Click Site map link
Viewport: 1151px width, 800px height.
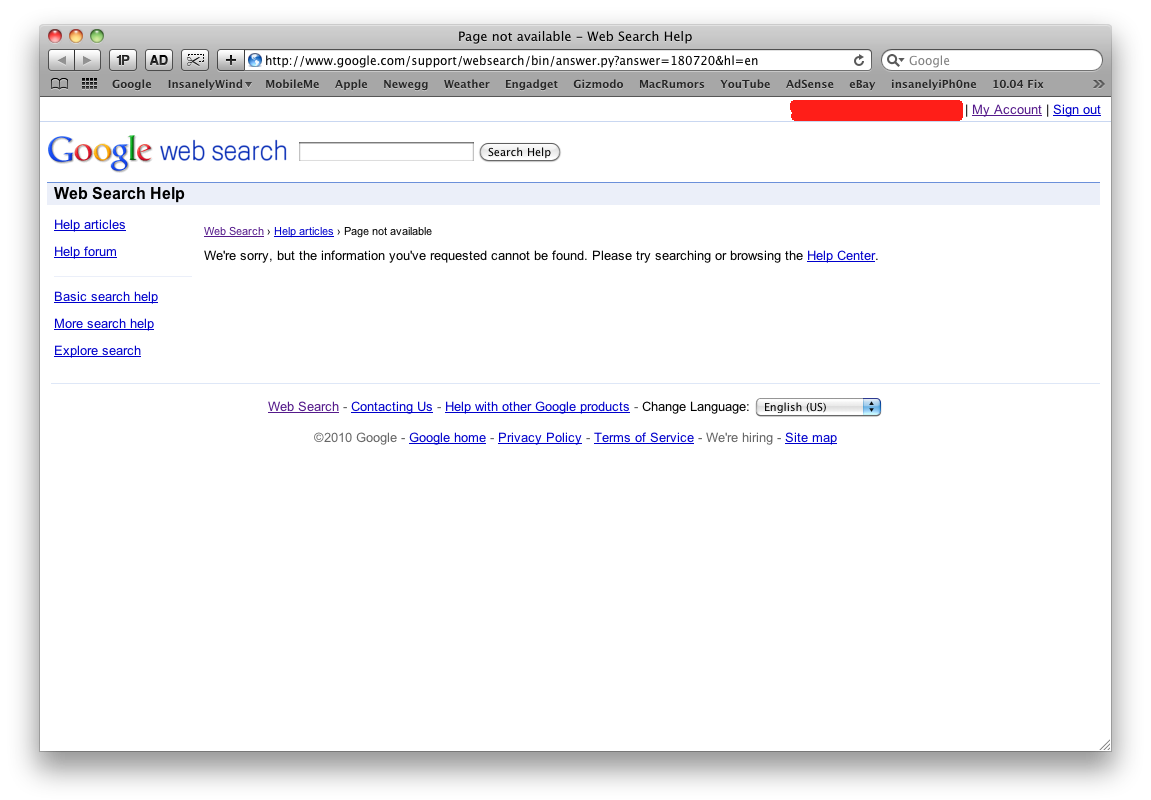pos(810,437)
